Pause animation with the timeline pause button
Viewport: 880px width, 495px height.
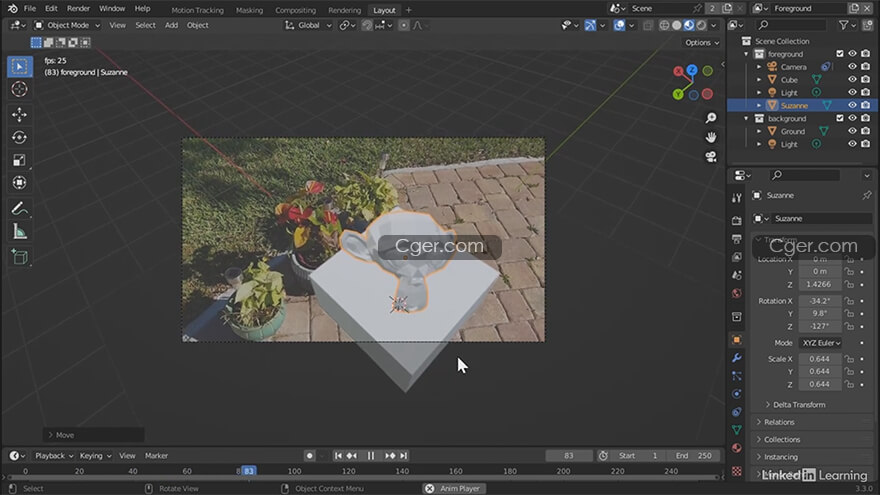click(x=371, y=456)
